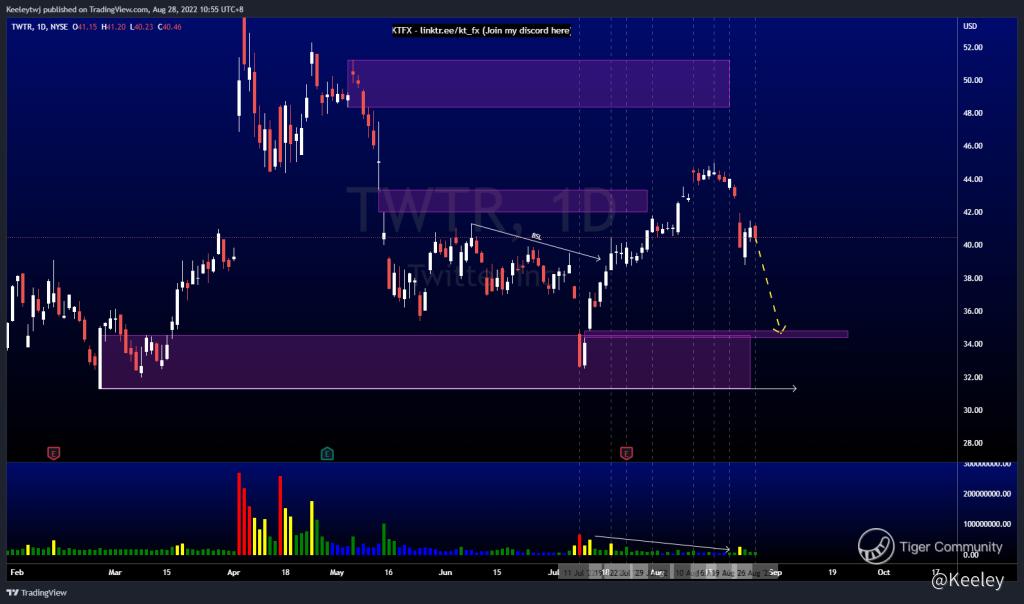Open the KTFX linktr.ee discord banner text
The image size is (1024, 604).
[481, 31]
